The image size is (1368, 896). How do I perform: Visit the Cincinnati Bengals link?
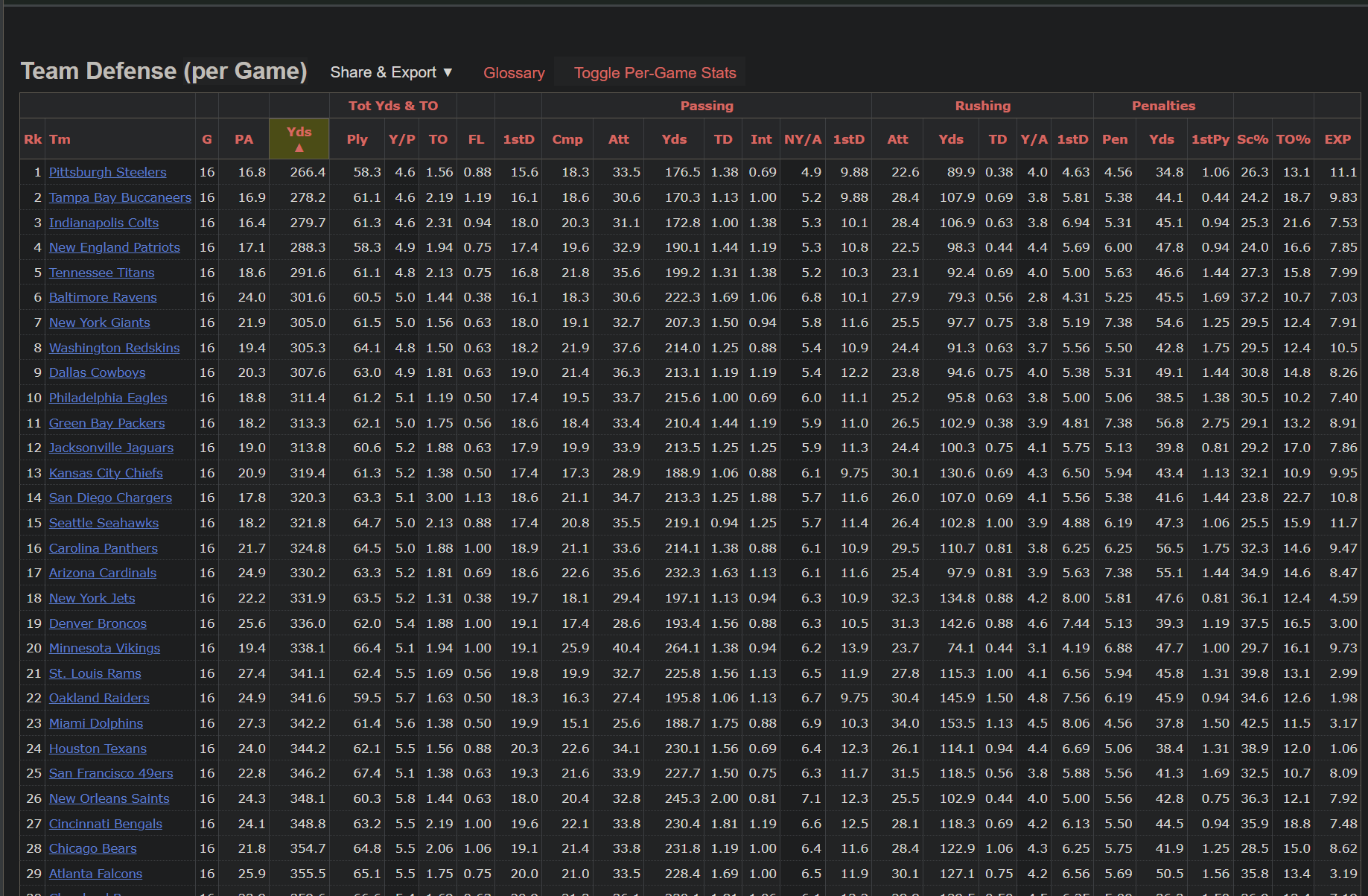106,824
